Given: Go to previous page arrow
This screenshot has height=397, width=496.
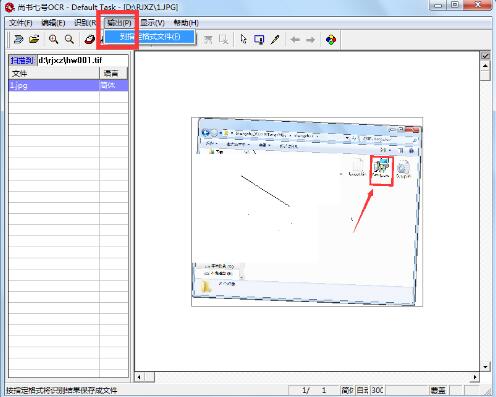Looking at the screenshot, I should point(295,40).
